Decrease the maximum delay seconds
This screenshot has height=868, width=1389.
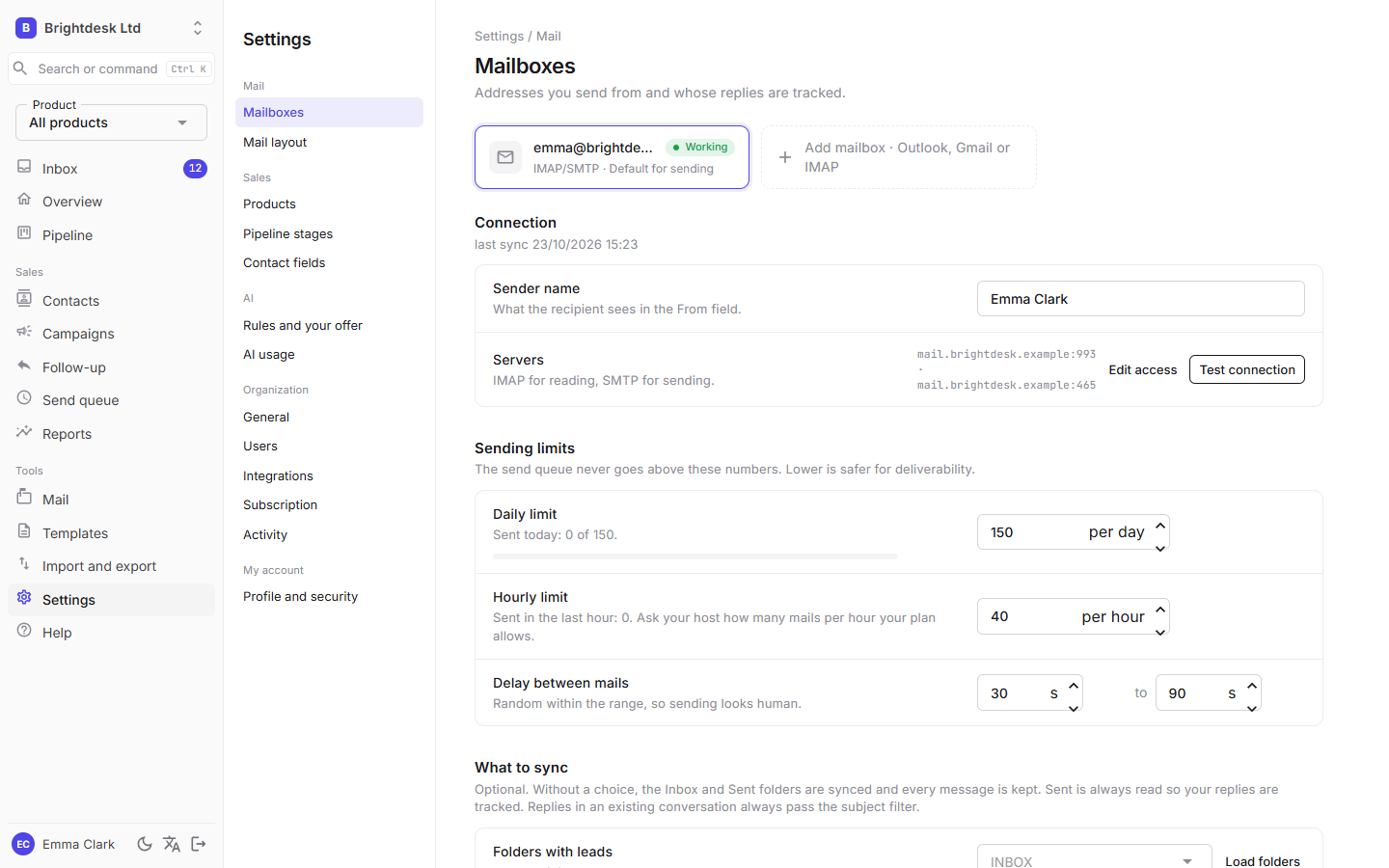click(1252, 708)
